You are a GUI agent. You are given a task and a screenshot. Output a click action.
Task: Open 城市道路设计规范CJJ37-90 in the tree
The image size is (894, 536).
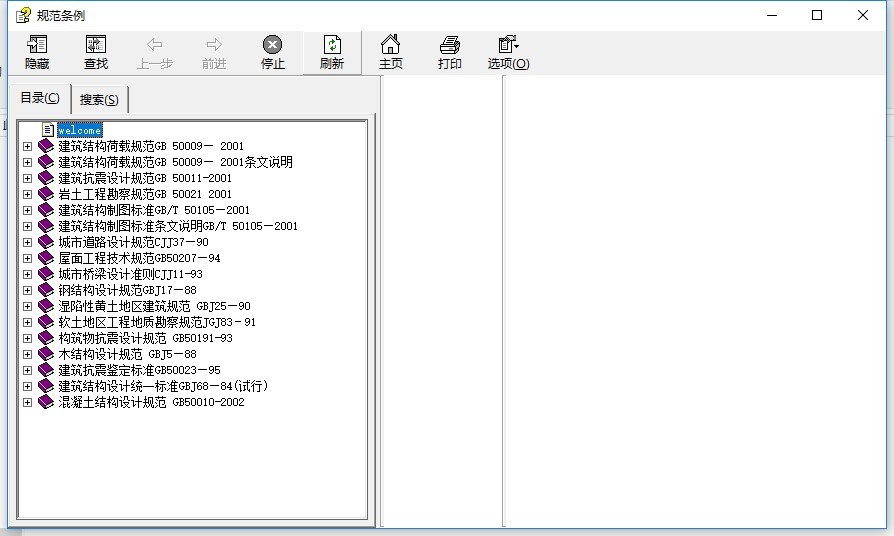tap(133, 242)
